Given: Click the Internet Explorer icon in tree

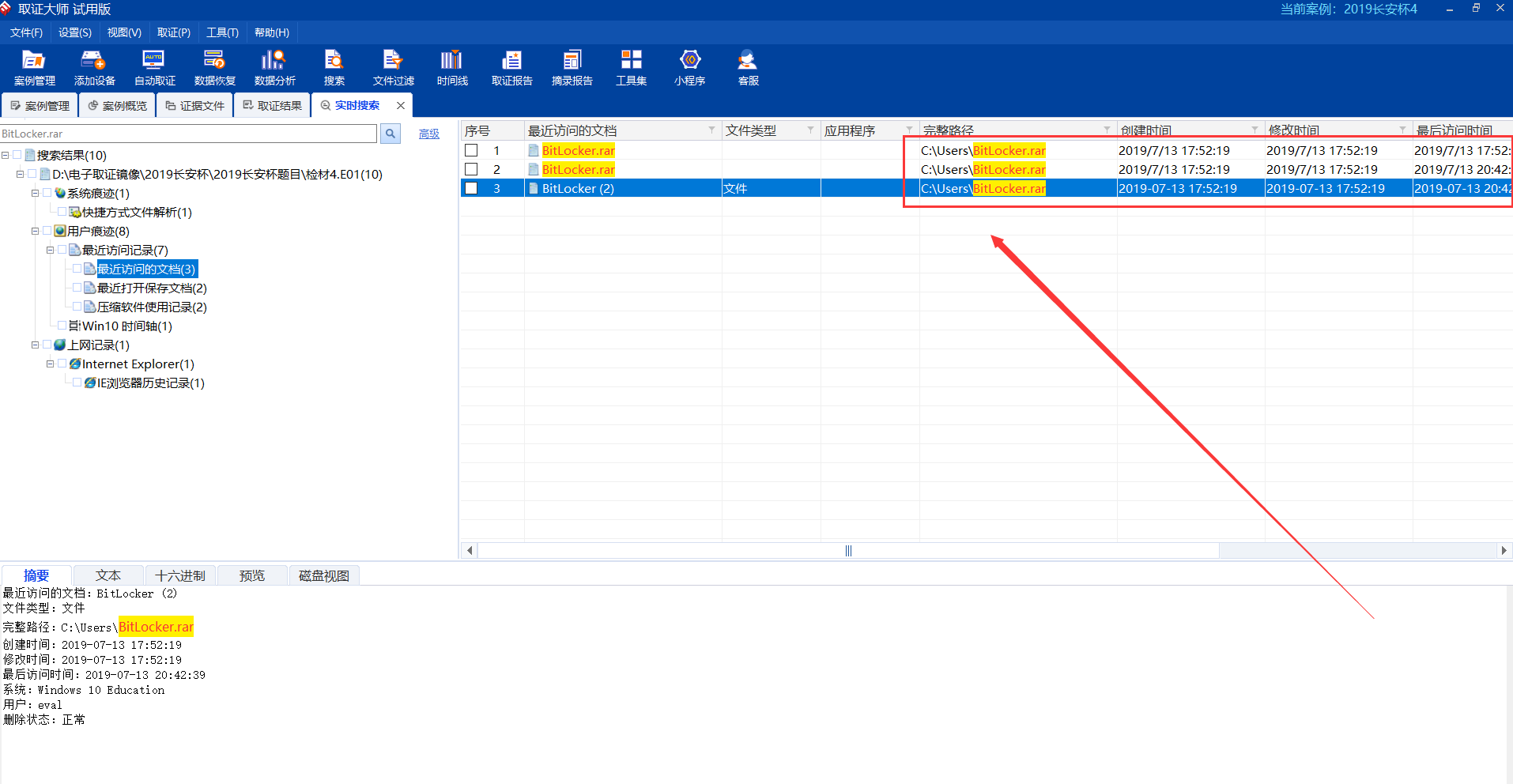Looking at the screenshot, I should point(75,364).
